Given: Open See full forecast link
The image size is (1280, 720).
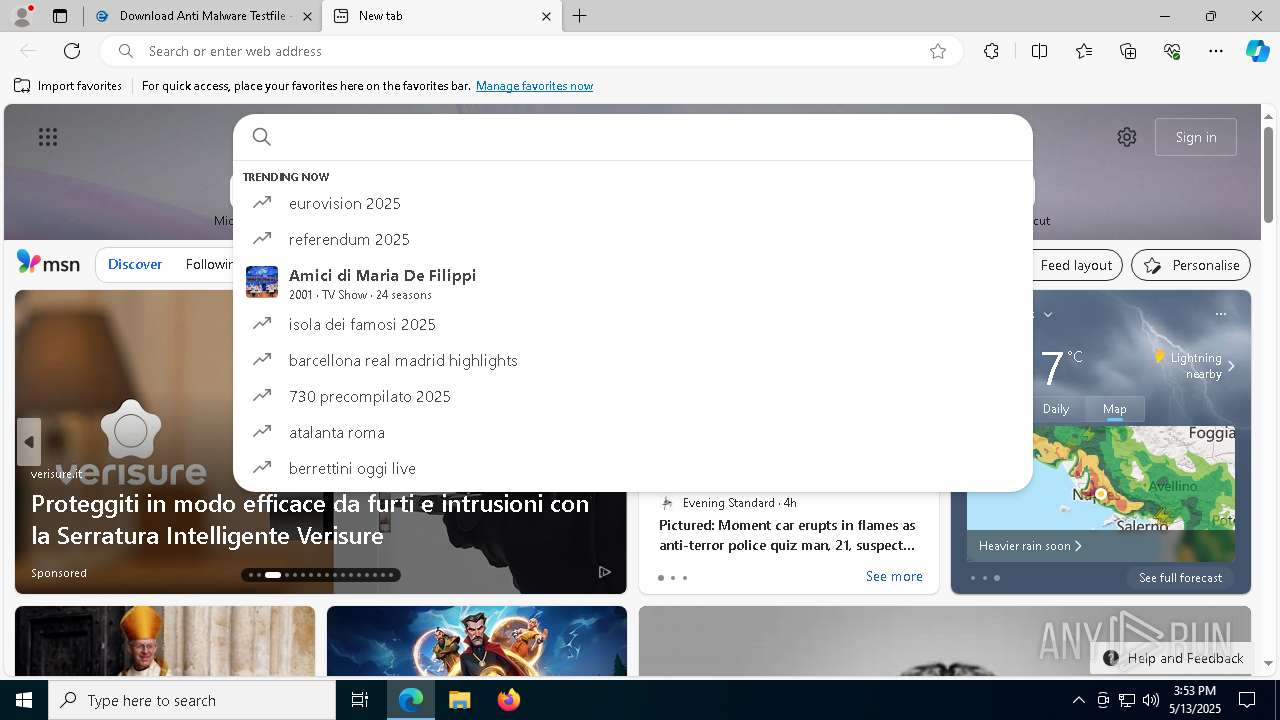Looking at the screenshot, I should [1180, 578].
